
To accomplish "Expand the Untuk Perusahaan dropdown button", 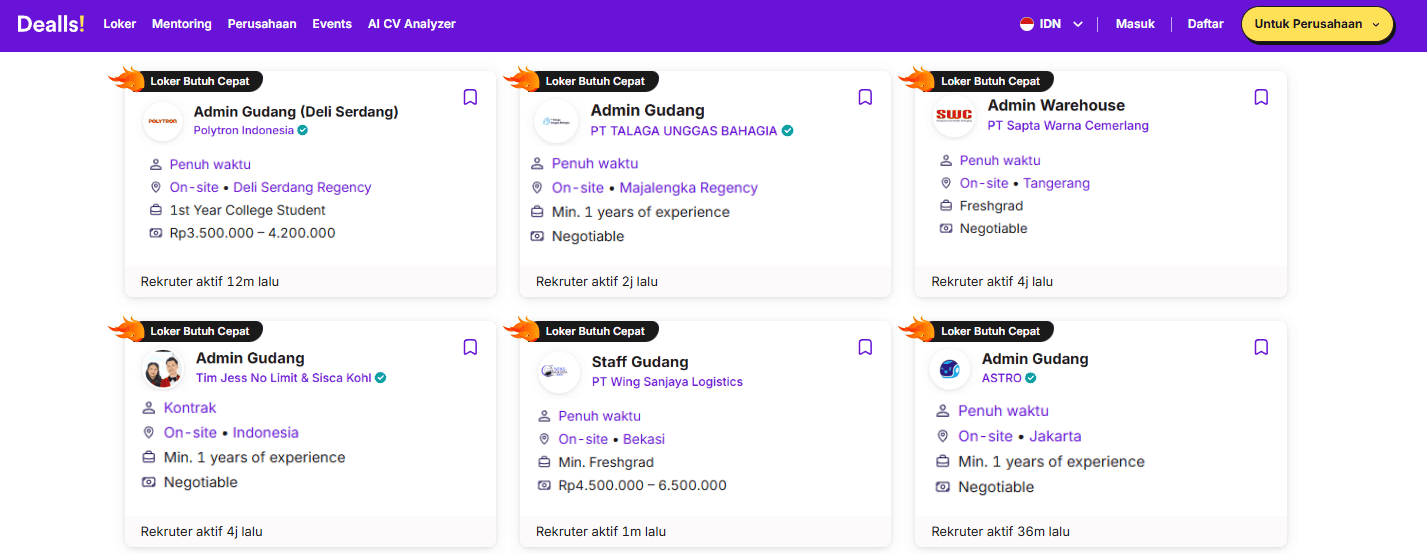I will pos(1317,24).
